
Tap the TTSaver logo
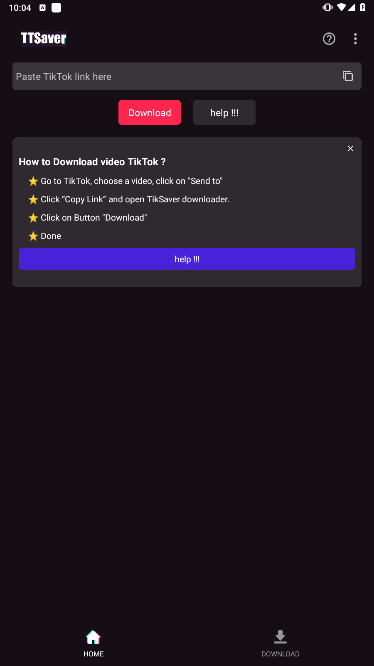[x=44, y=39]
